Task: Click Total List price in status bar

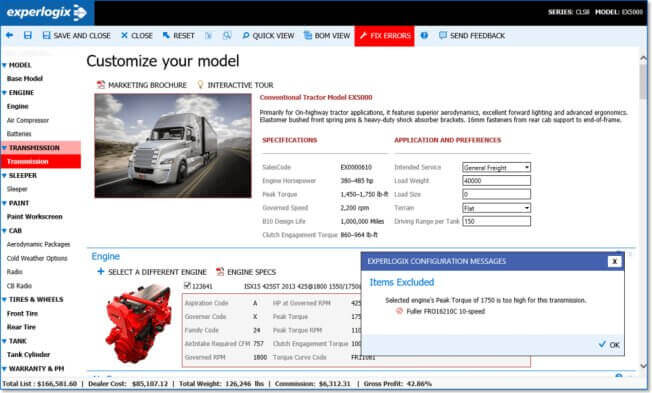Action: click(x=40, y=384)
